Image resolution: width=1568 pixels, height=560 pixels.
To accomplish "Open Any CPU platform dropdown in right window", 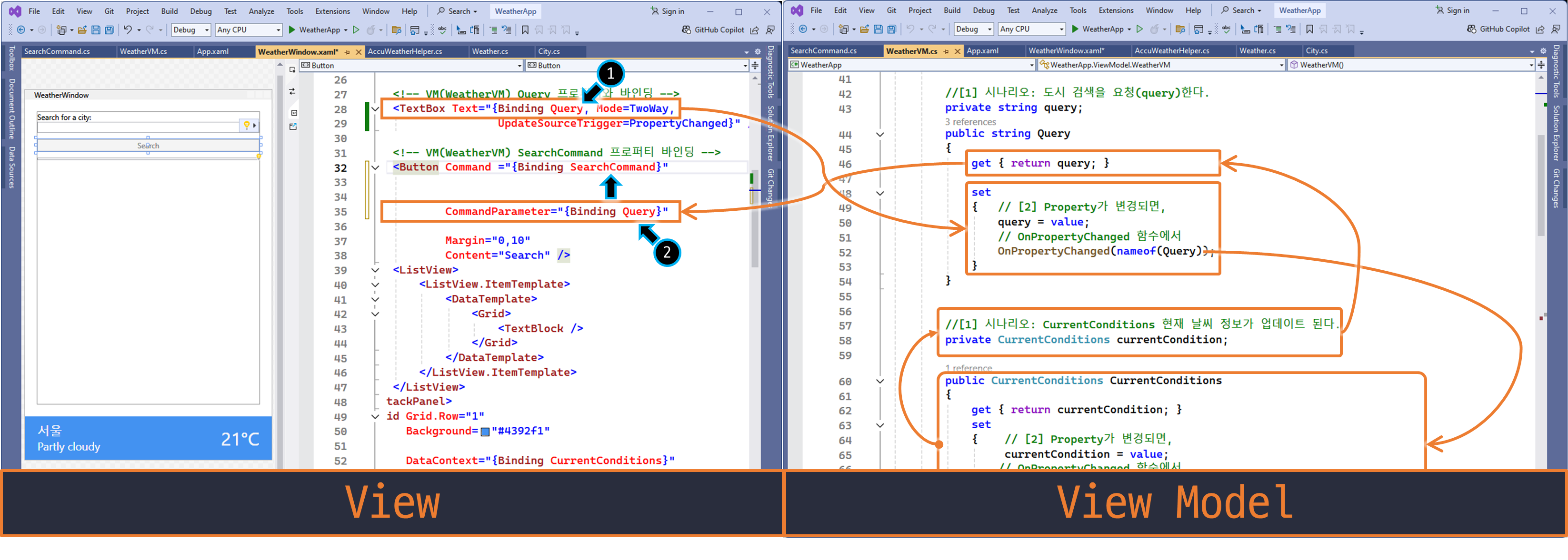I will (1032, 29).
